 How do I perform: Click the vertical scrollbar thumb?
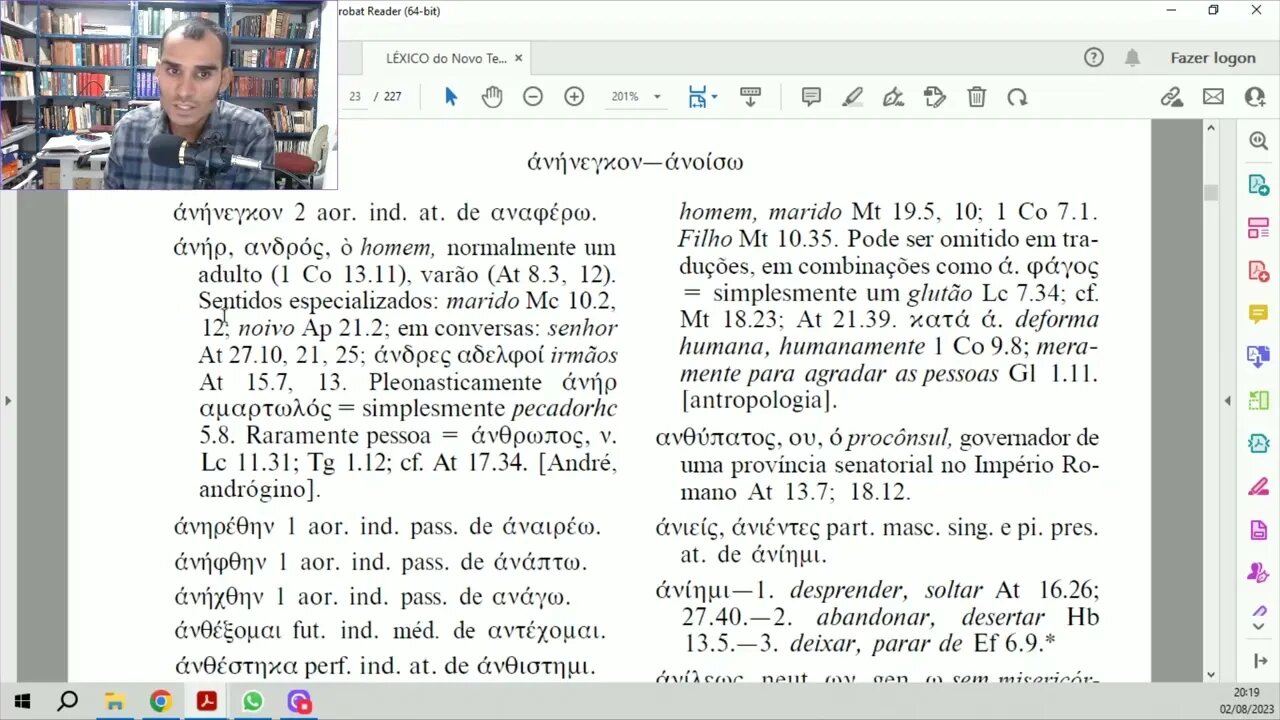(x=1211, y=192)
